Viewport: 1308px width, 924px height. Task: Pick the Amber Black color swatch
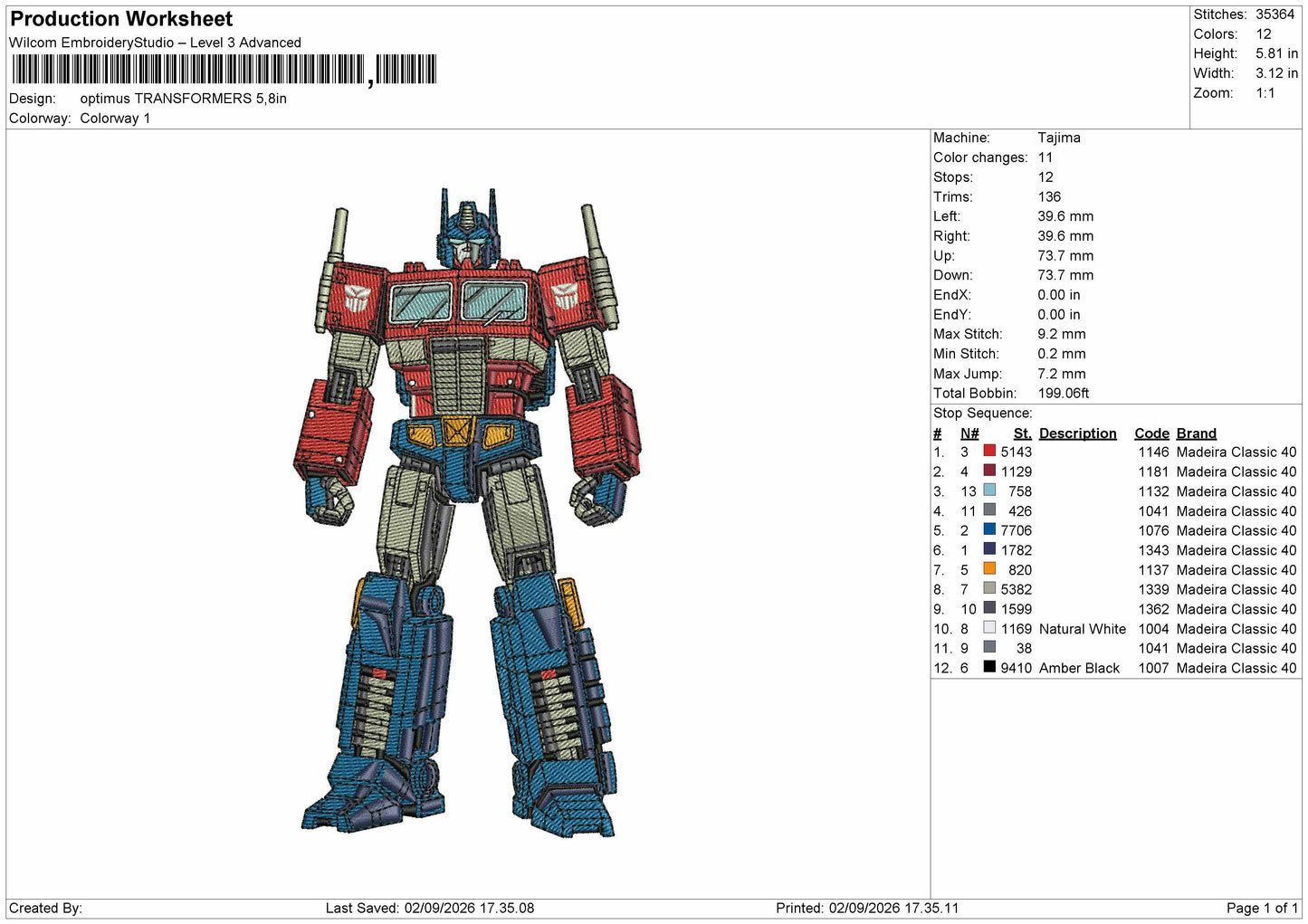pyautogui.click(x=989, y=667)
